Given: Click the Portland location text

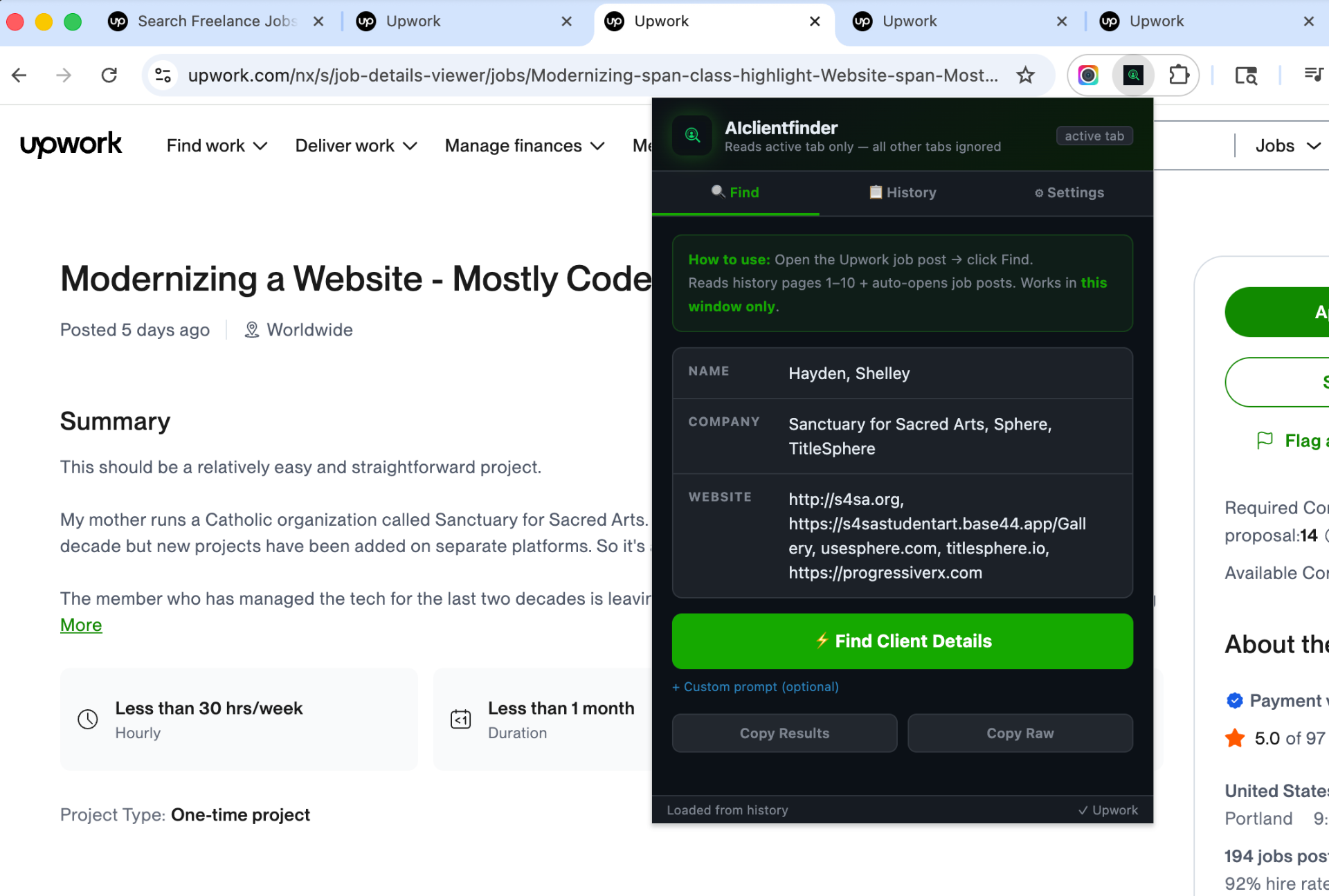Looking at the screenshot, I should (1258, 819).
